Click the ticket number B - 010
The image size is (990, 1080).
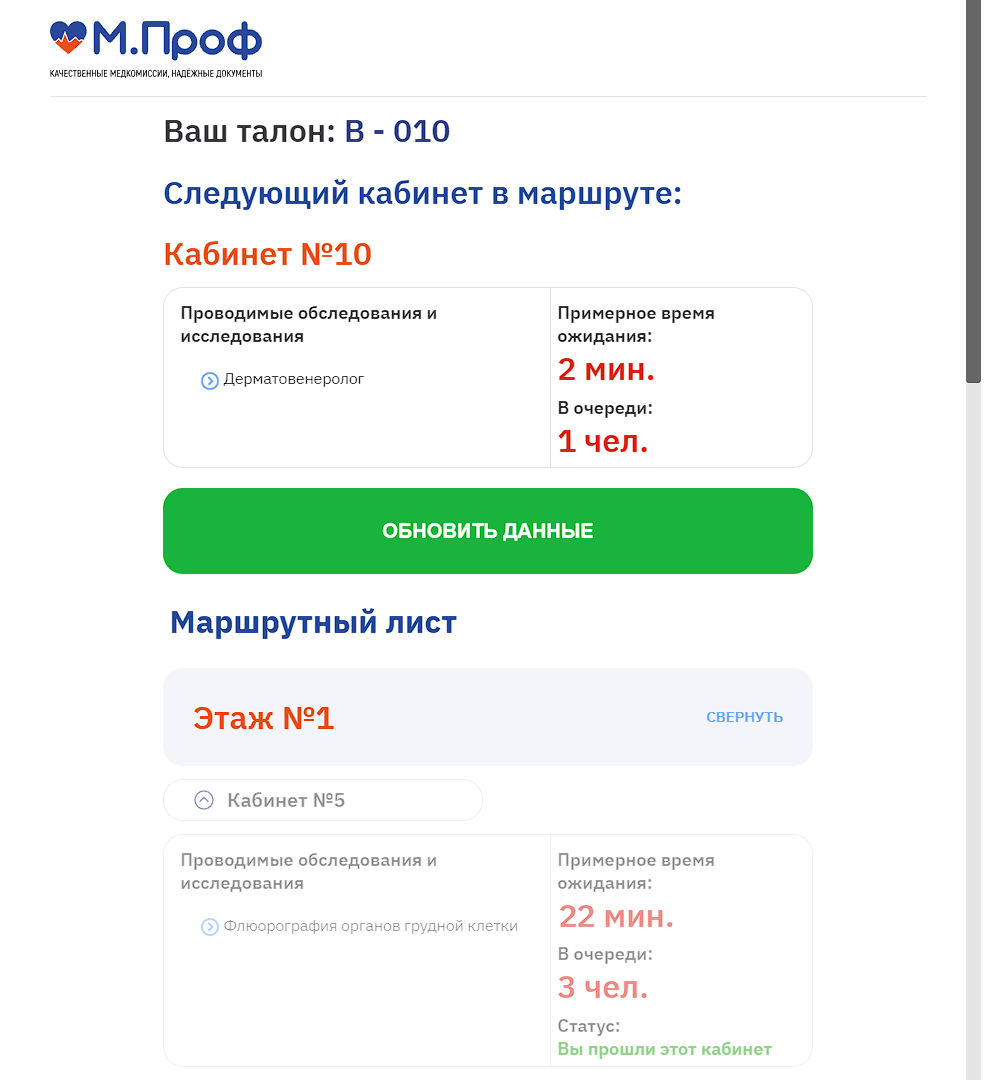pos(397,131)
